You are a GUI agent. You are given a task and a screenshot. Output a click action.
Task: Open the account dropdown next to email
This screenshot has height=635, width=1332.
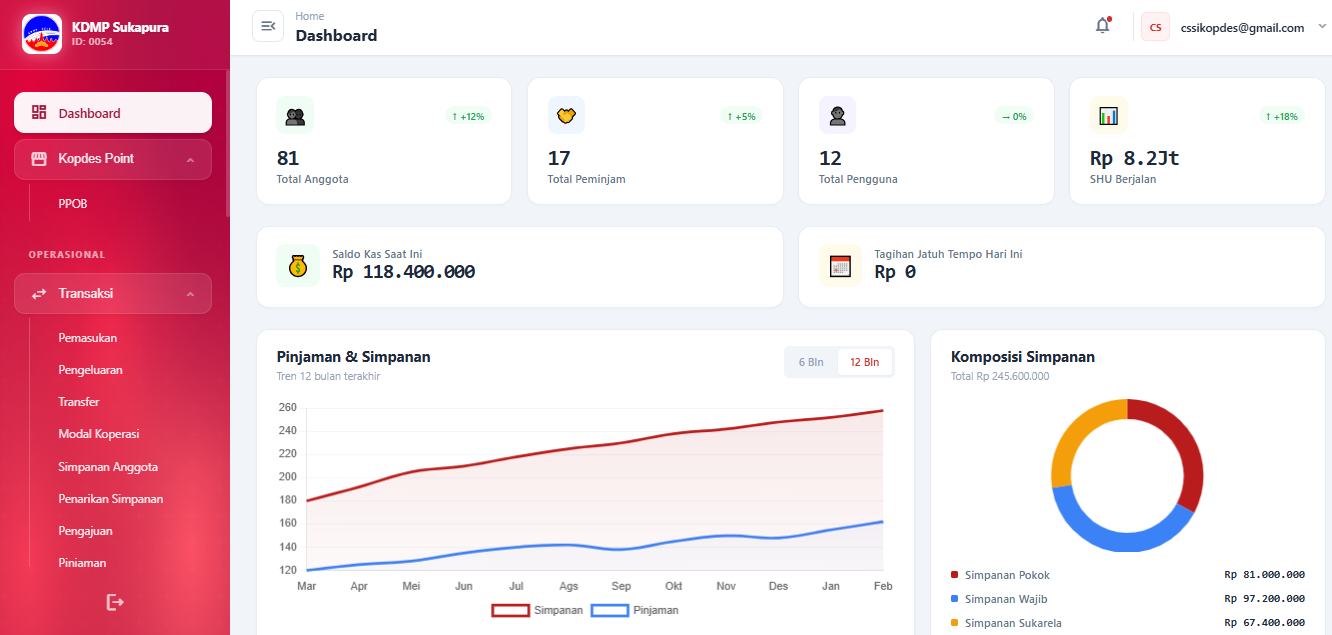(1322, 27)
